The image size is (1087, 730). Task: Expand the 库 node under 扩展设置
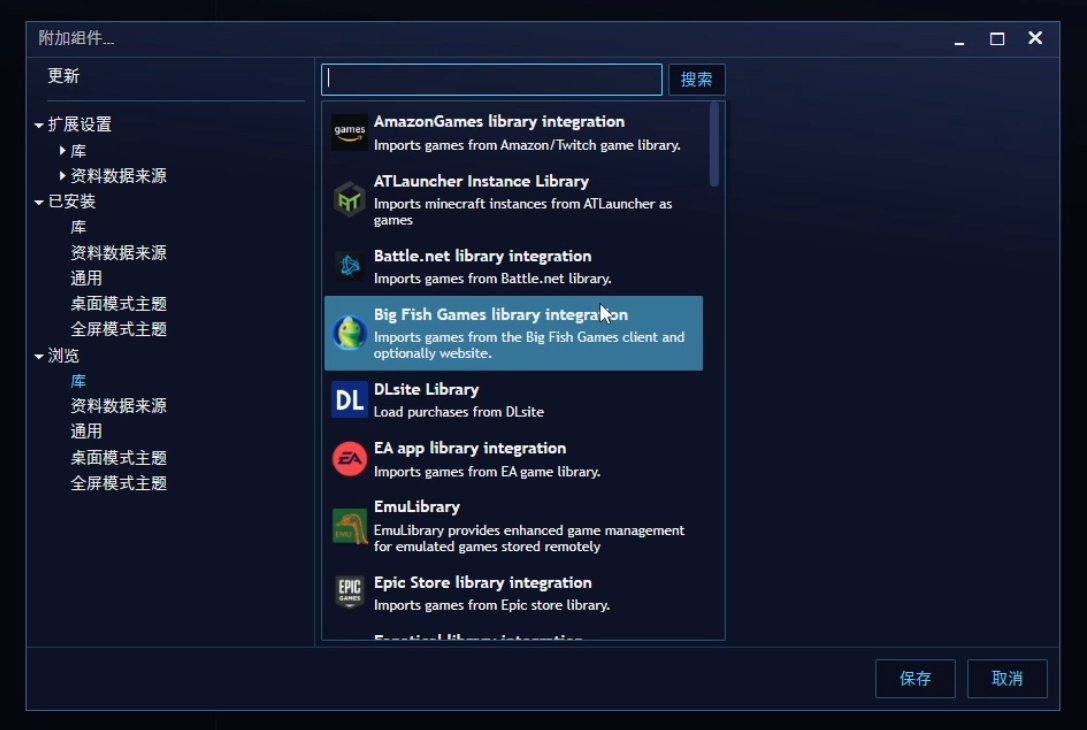pyautogui.click(x=62, y=150)
